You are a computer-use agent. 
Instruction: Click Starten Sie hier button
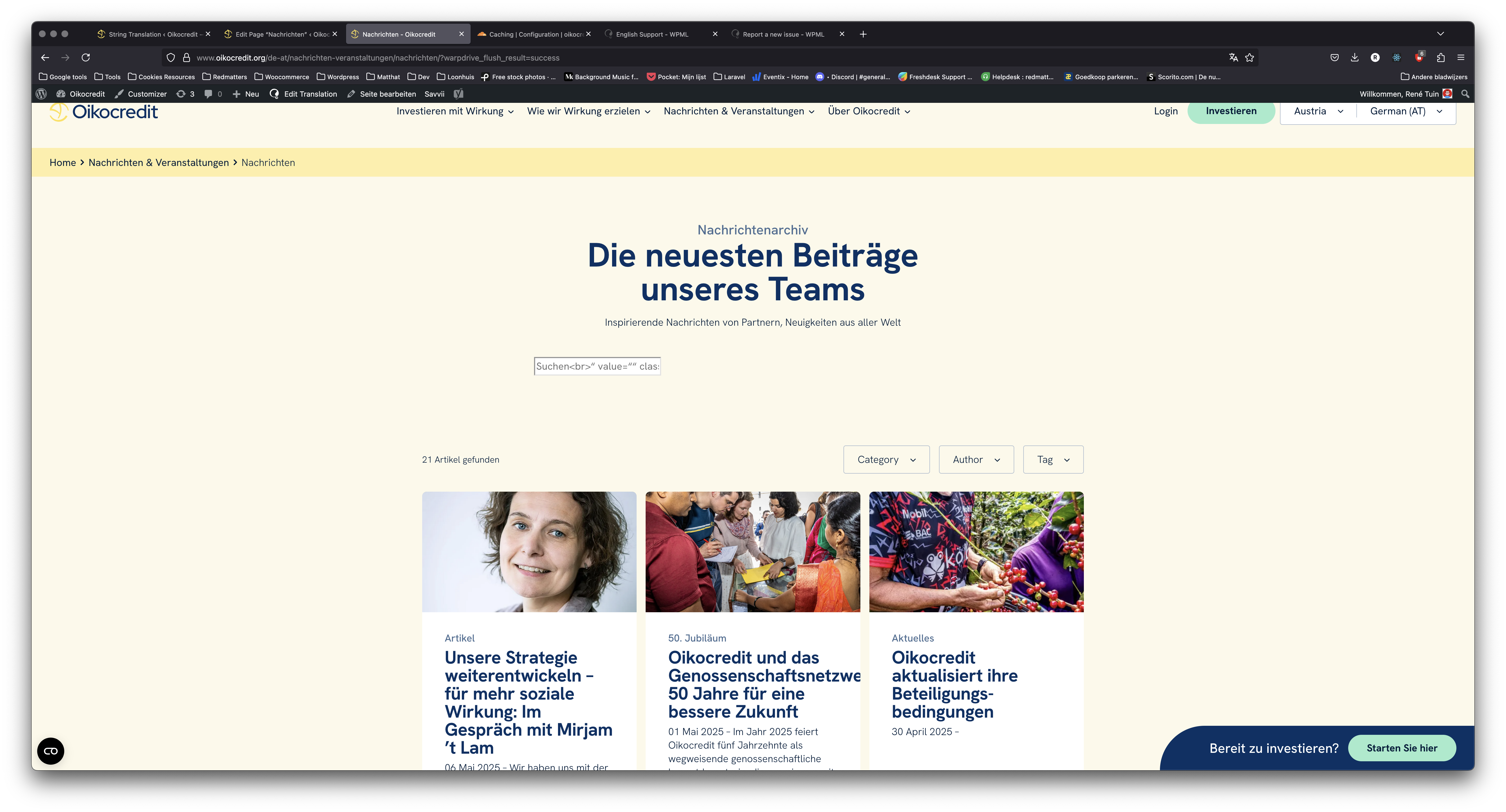[x=1401, y=748]
